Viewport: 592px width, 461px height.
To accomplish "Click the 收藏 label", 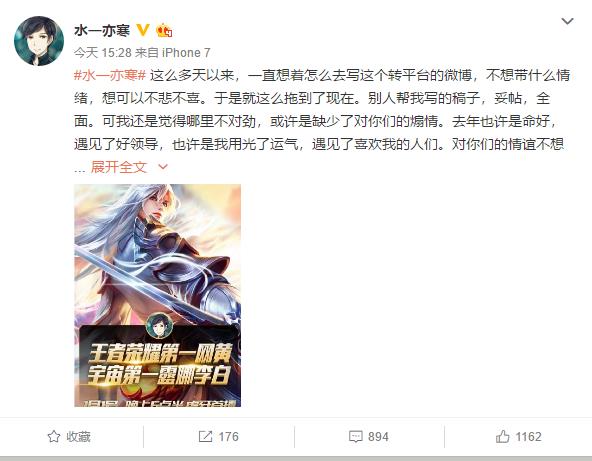I will click(79, 436).
